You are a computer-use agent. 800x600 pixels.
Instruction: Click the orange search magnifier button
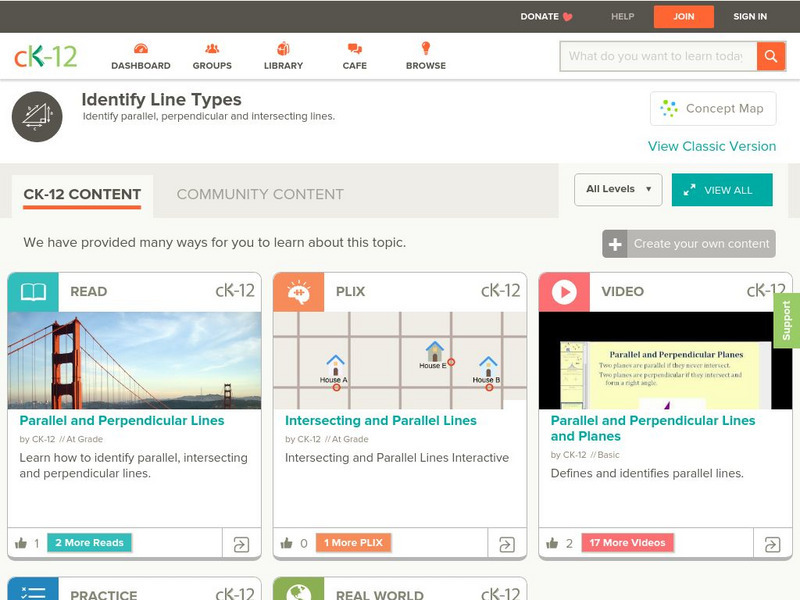771,56
